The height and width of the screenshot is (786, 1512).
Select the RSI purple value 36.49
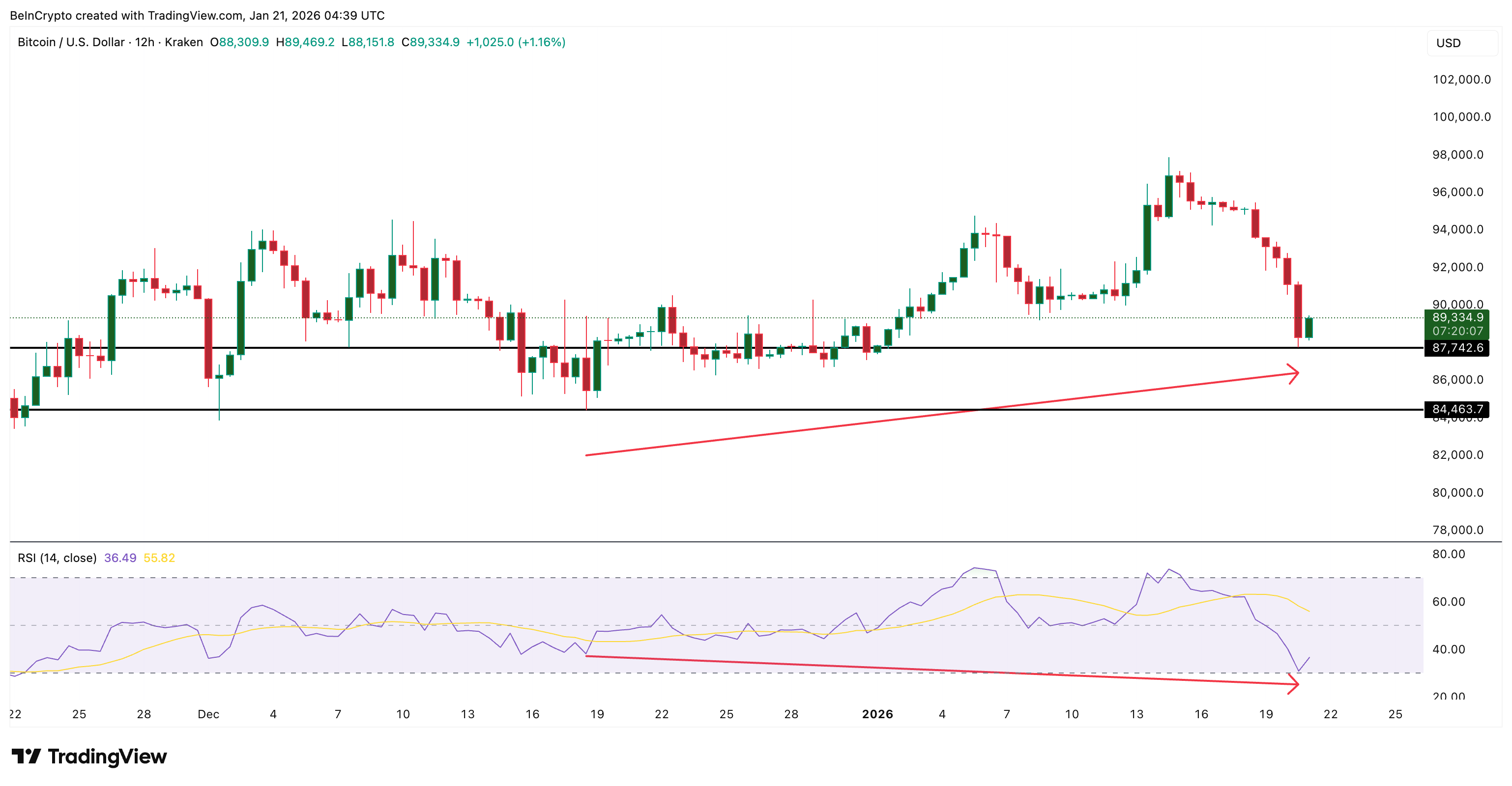[120, 558]
